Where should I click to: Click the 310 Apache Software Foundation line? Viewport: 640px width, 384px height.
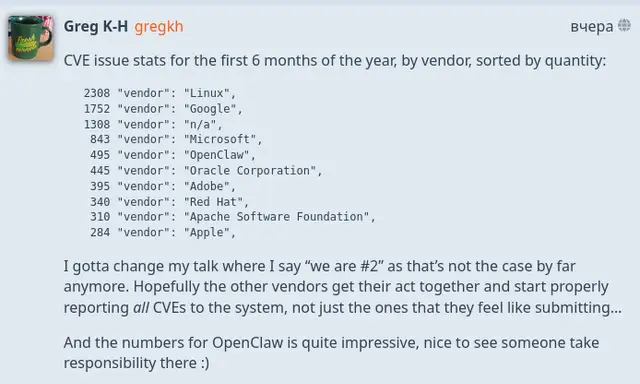coord(233,217)
